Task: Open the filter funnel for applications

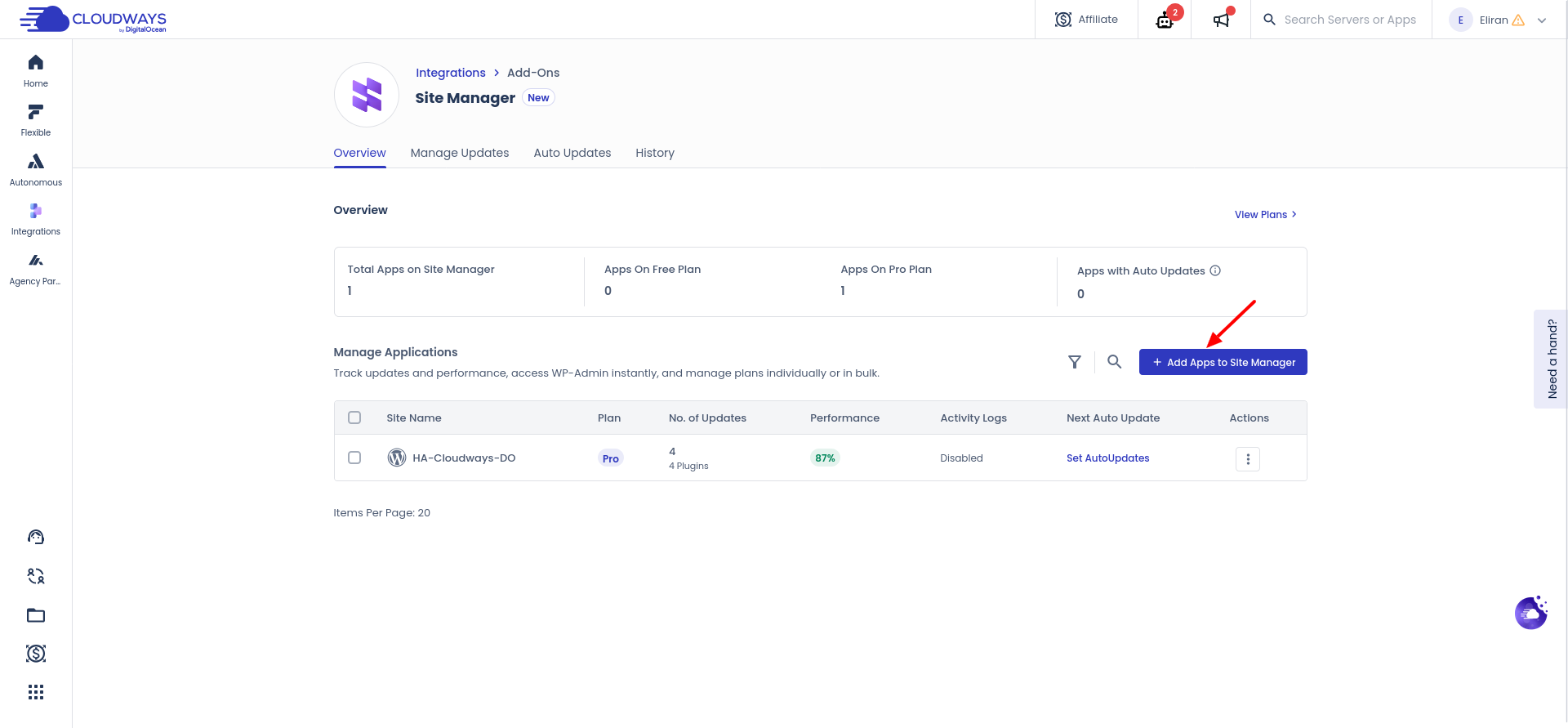Action: click(1075, 362)
